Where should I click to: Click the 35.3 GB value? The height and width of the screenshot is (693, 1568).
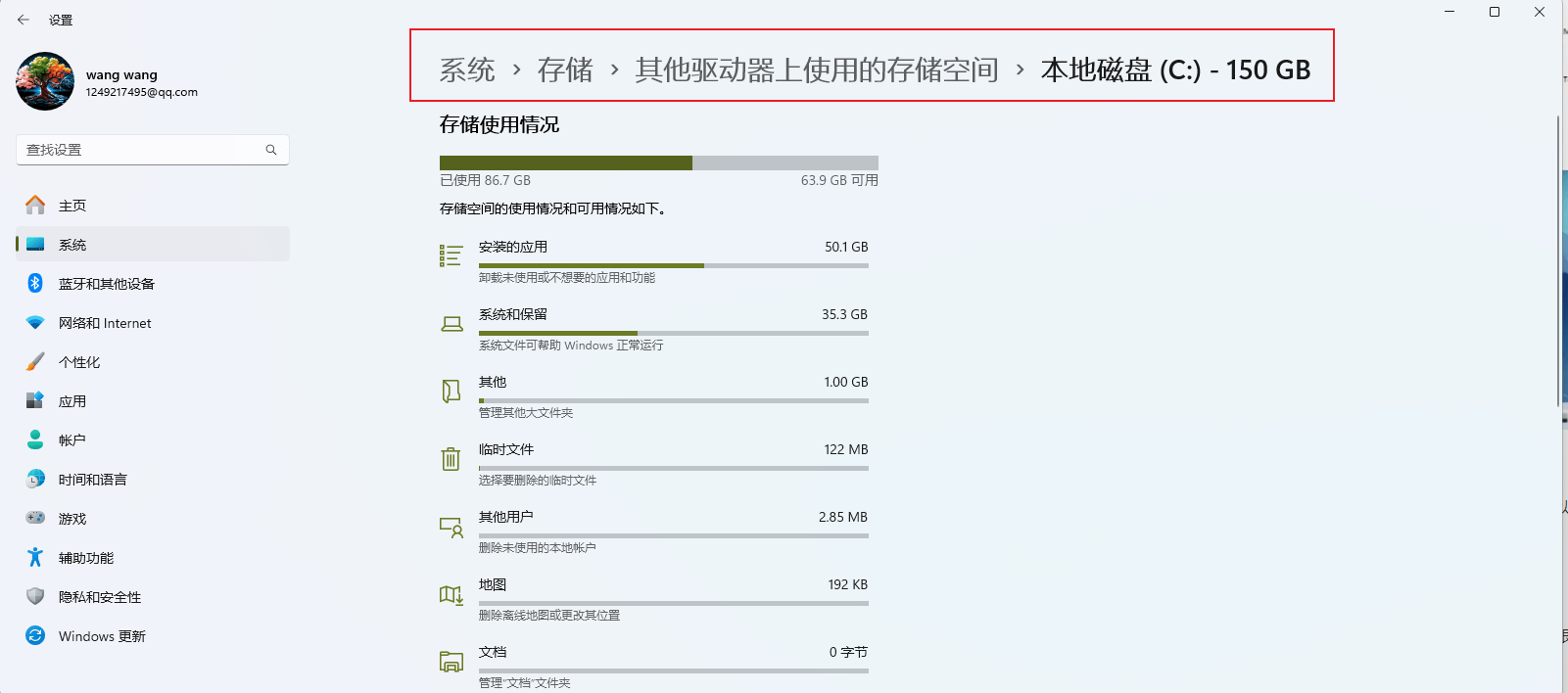[844, 314]
